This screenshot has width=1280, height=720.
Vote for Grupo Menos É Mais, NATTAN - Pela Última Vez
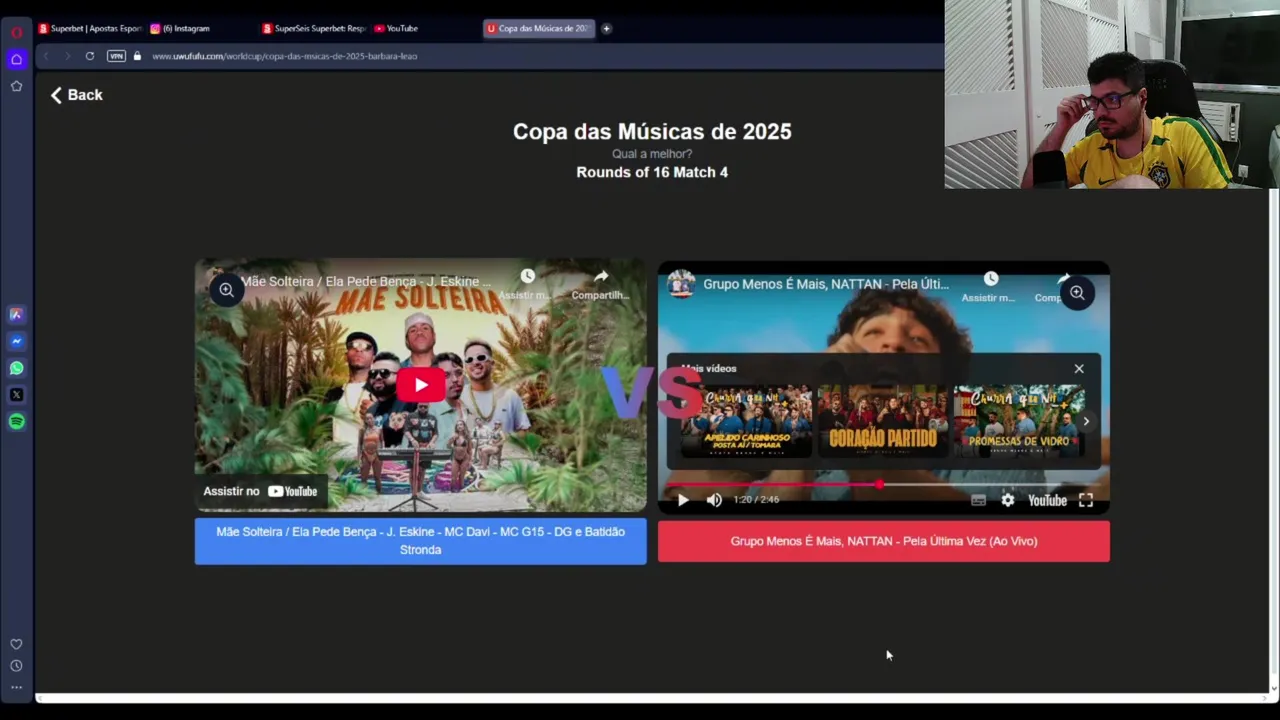[x=884, y=541]
